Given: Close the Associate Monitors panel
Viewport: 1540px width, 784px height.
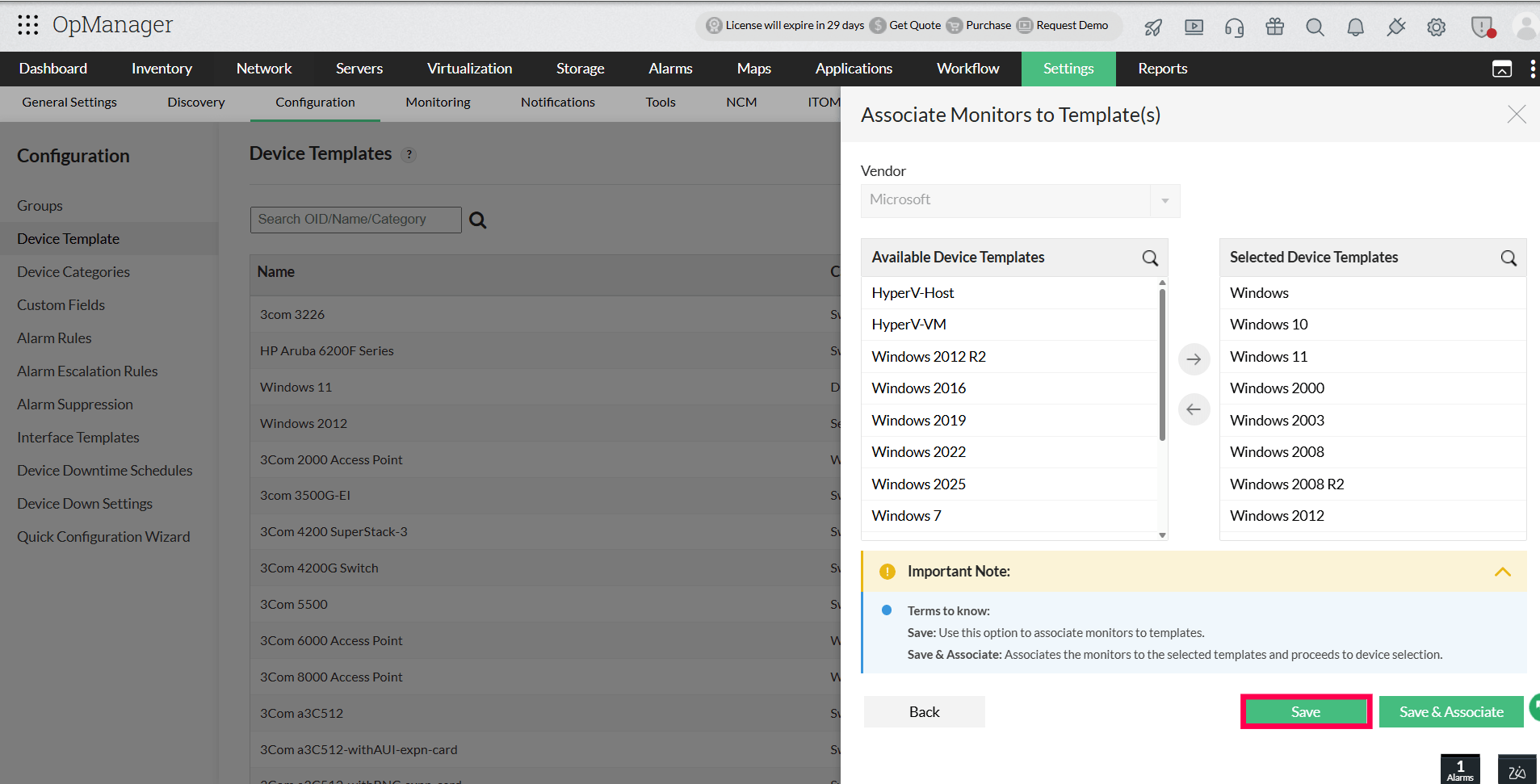Looking at the screenshot, I should [x=1517, y=115].
